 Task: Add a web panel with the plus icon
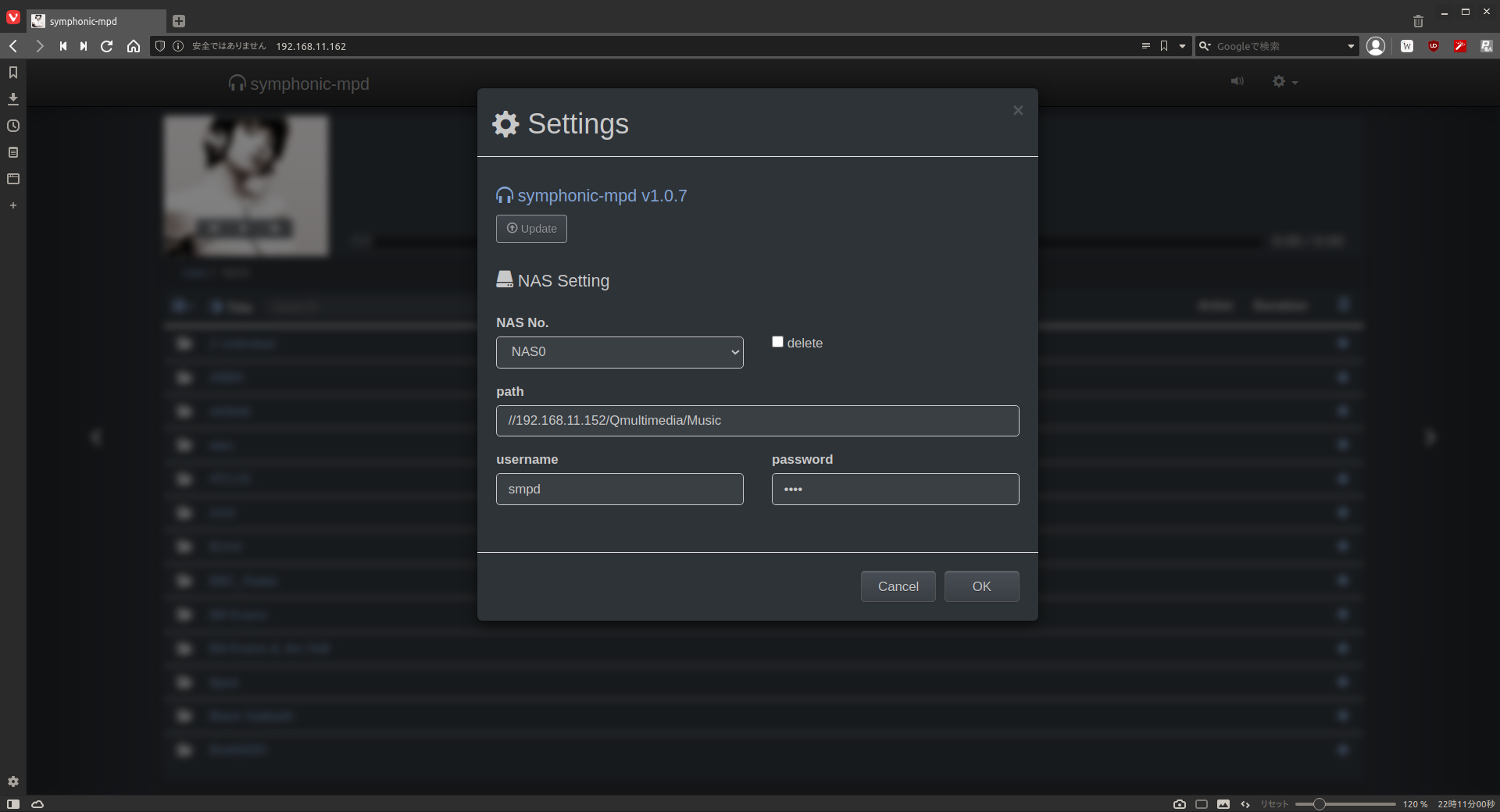(x=13, y=205)
